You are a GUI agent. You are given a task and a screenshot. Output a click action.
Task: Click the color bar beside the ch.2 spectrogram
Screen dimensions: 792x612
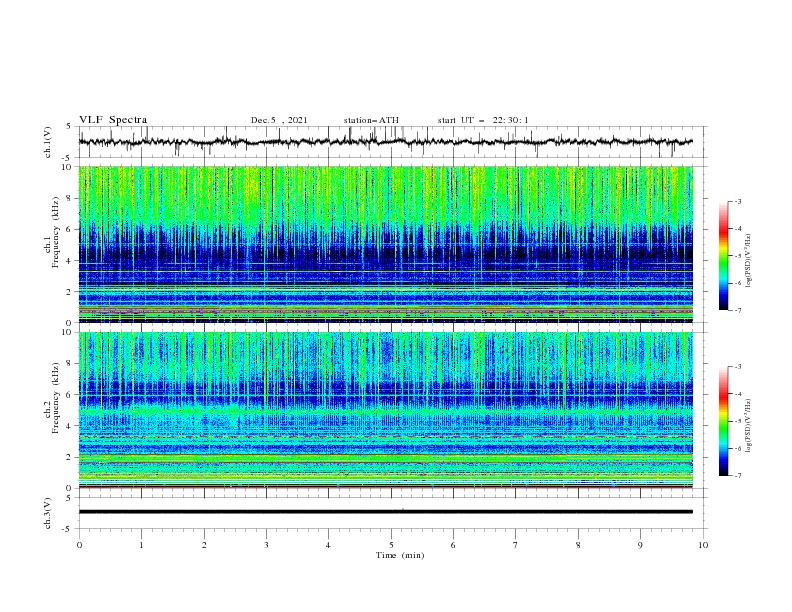click(x=723, y=421)
